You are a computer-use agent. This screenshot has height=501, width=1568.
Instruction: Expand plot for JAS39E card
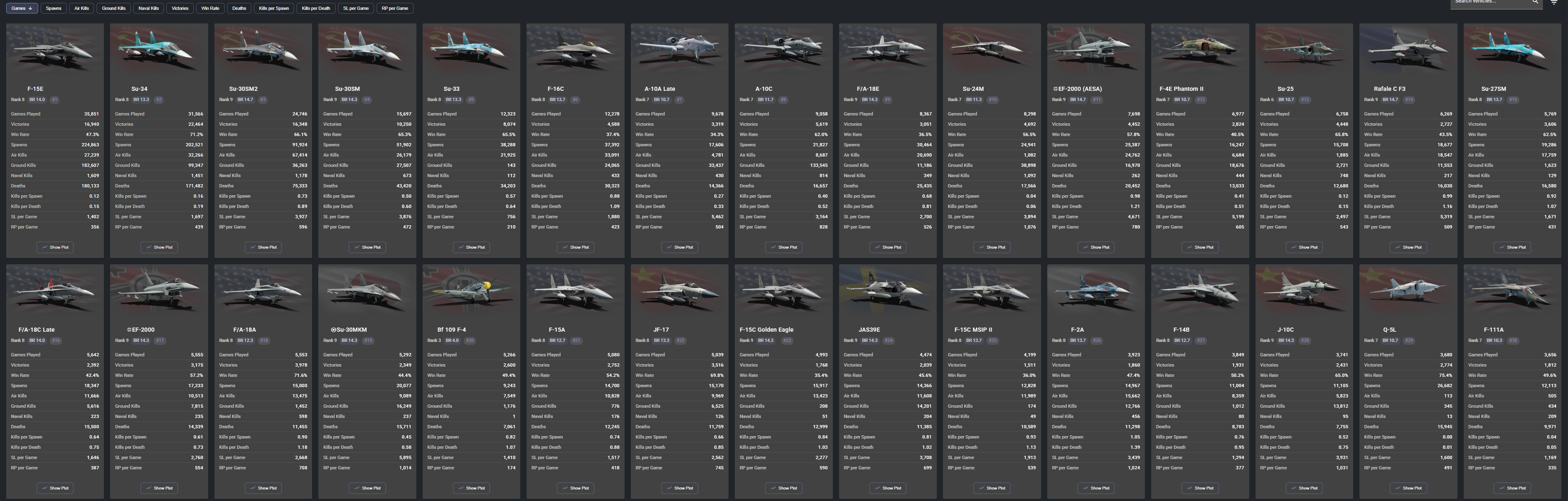click(x=887, y=488)
